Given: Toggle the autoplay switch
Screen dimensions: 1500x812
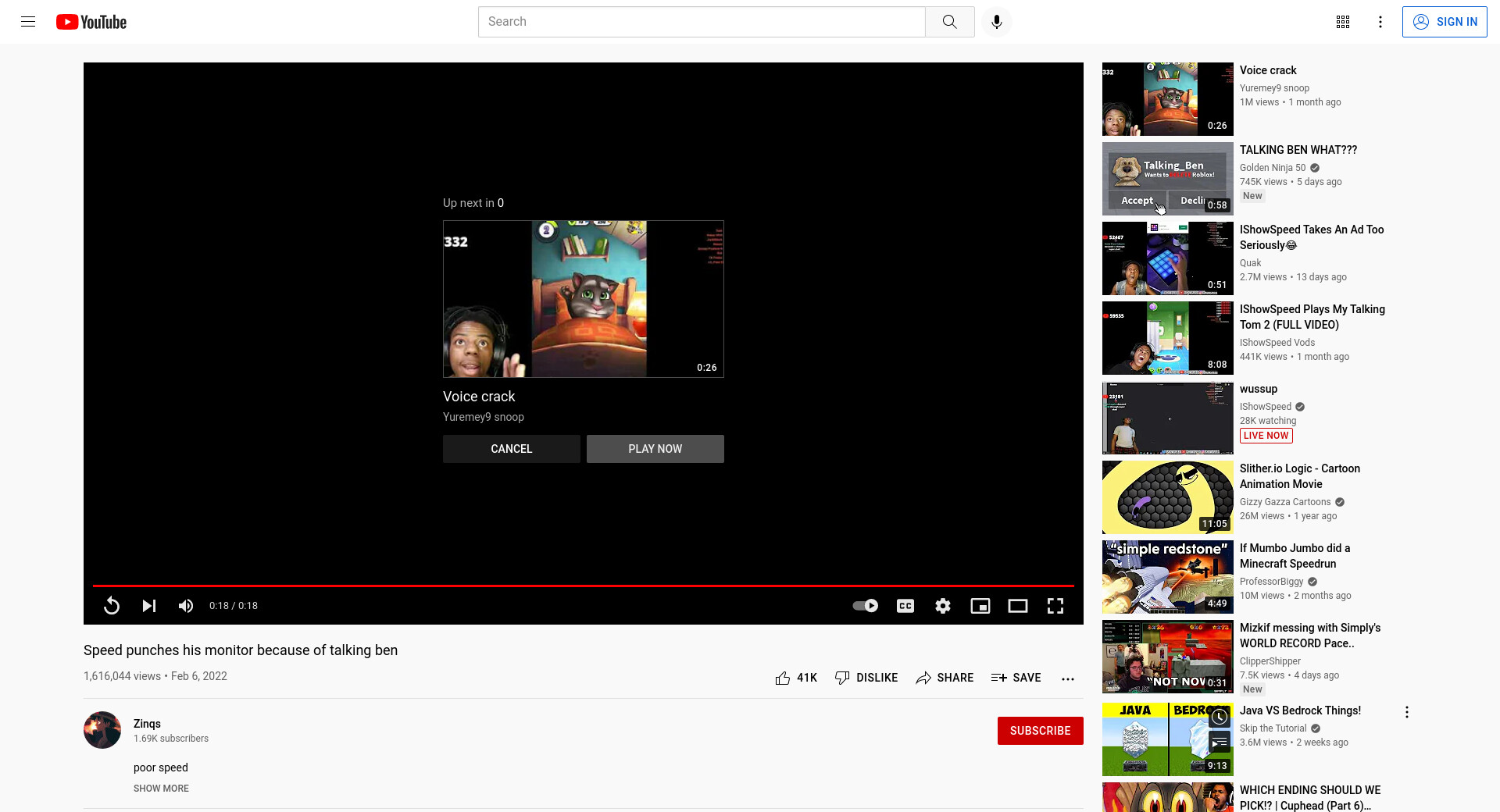Looking at the screenshot, I should point(865,606).
